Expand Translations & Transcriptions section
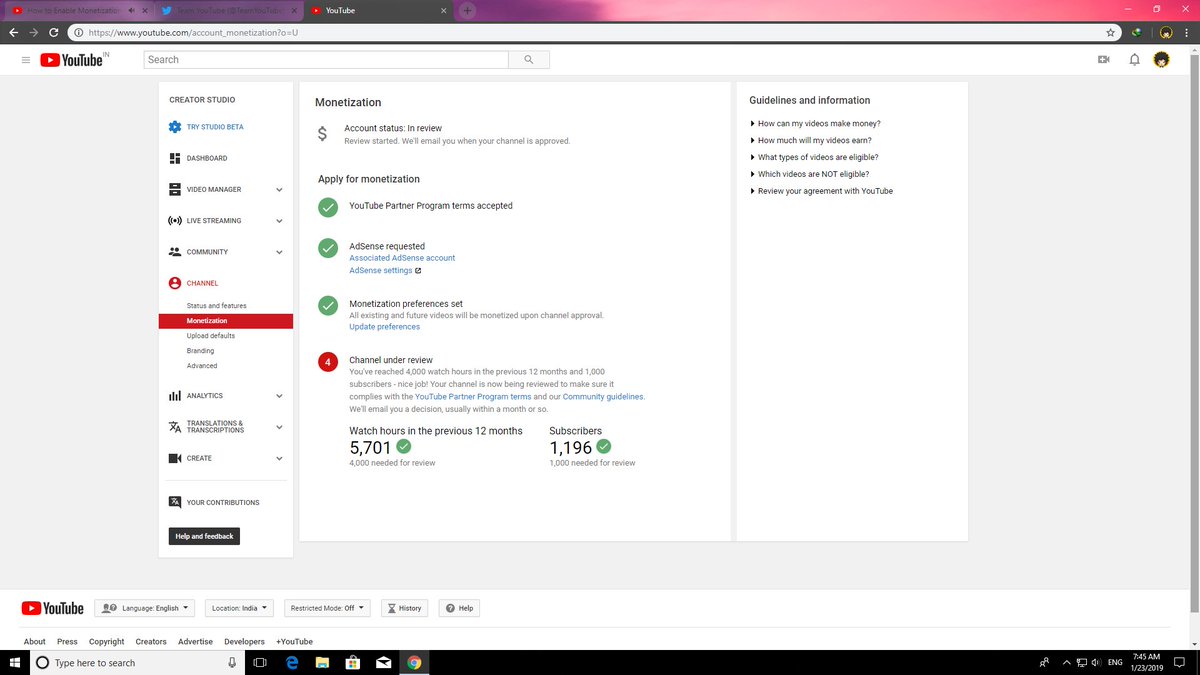 point(279,427)
